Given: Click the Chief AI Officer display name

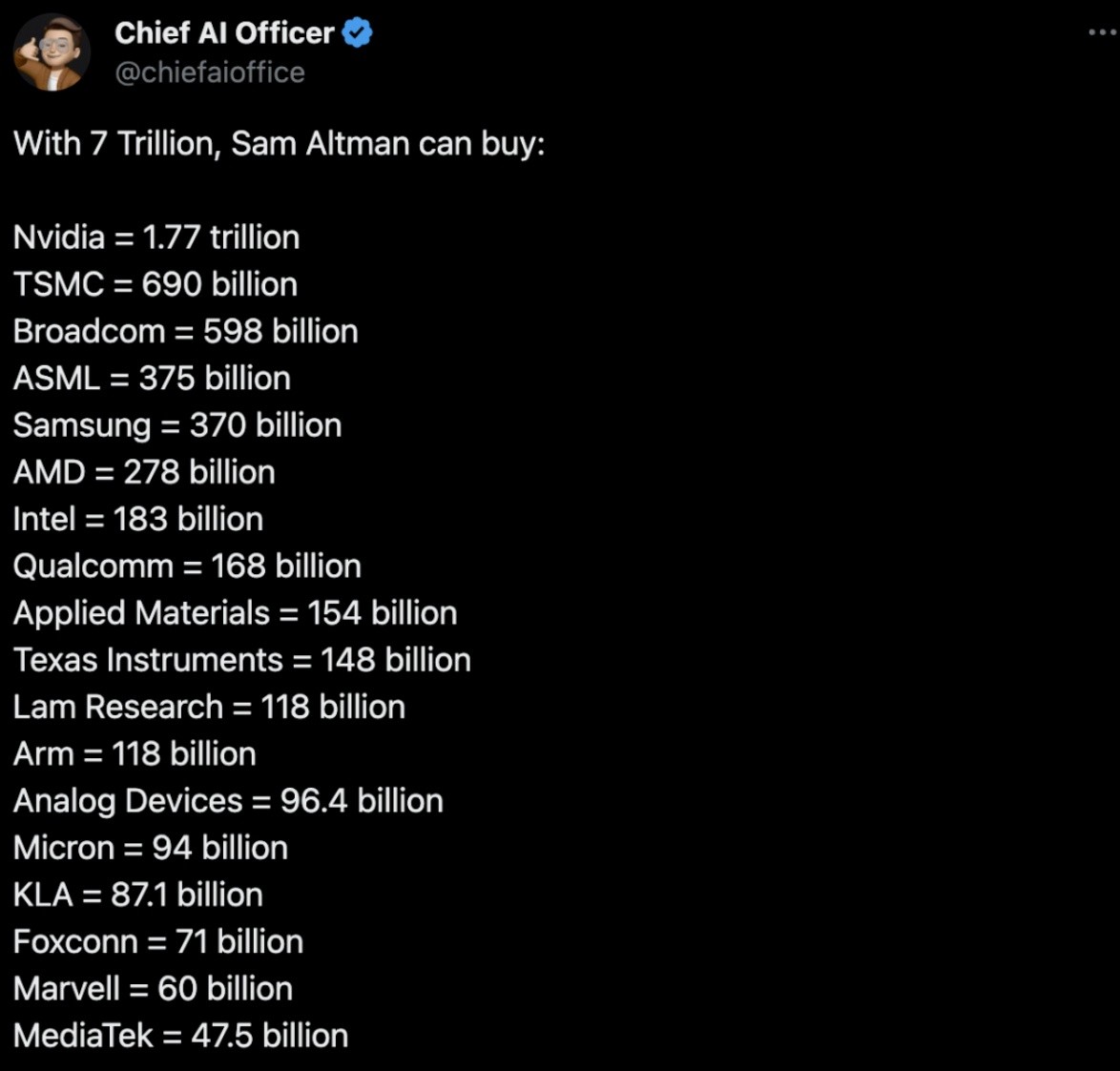Looking at the screenshot, I should (x=224, y=32).
